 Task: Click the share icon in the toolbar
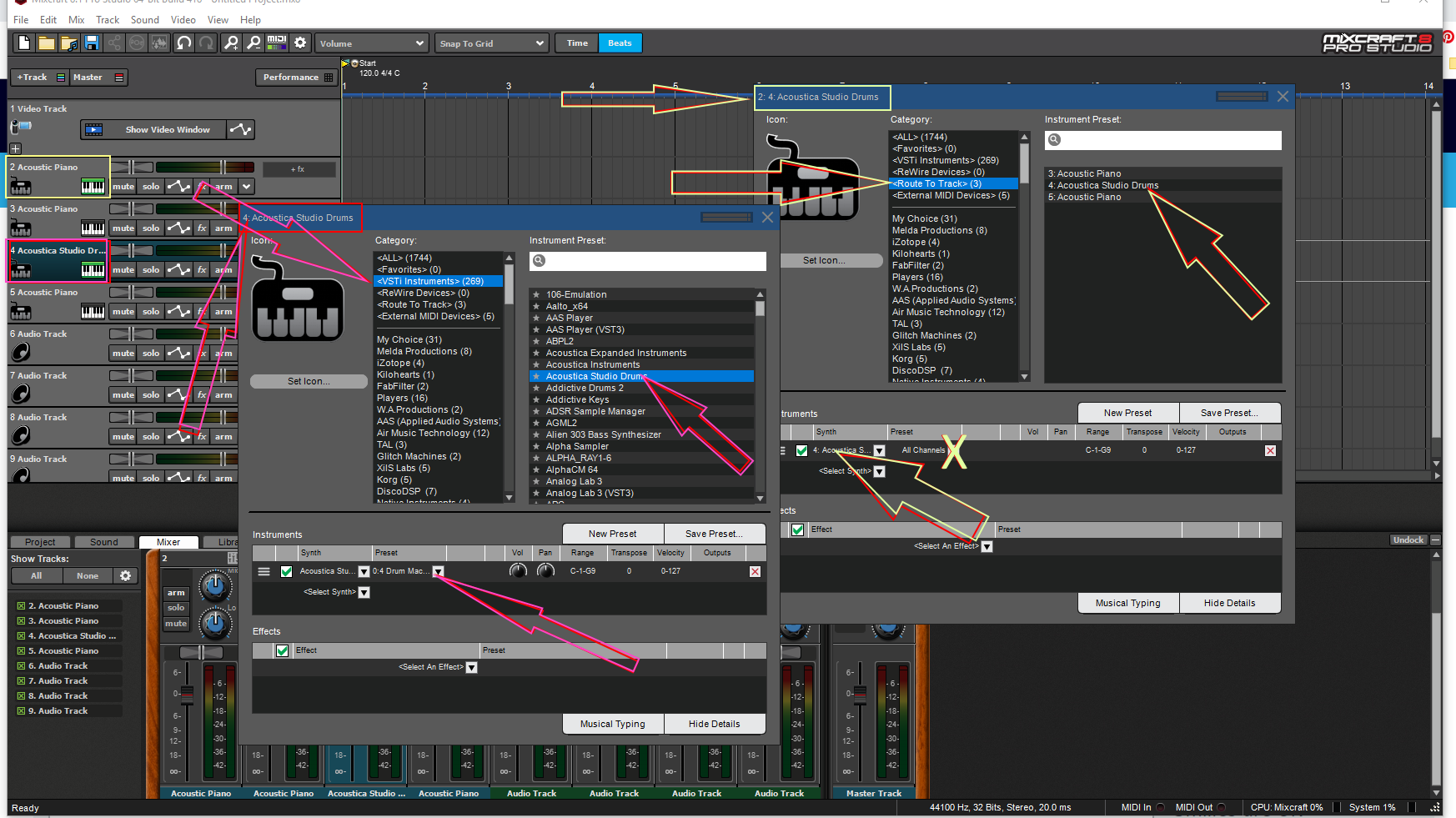tap(114, 43)
